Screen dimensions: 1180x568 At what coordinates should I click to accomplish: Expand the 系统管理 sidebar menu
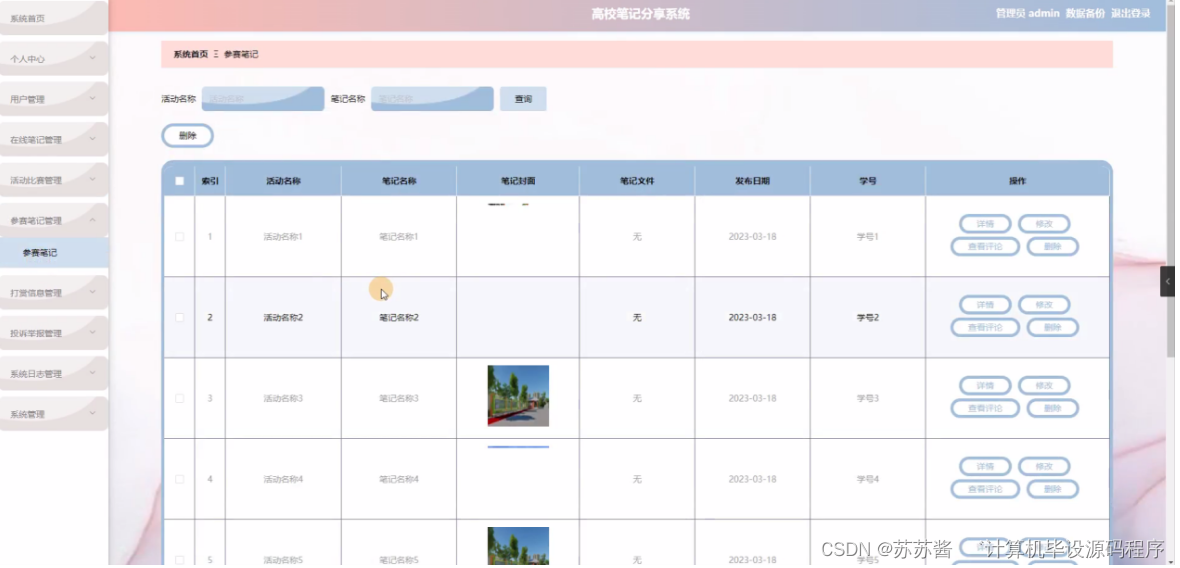53,415
